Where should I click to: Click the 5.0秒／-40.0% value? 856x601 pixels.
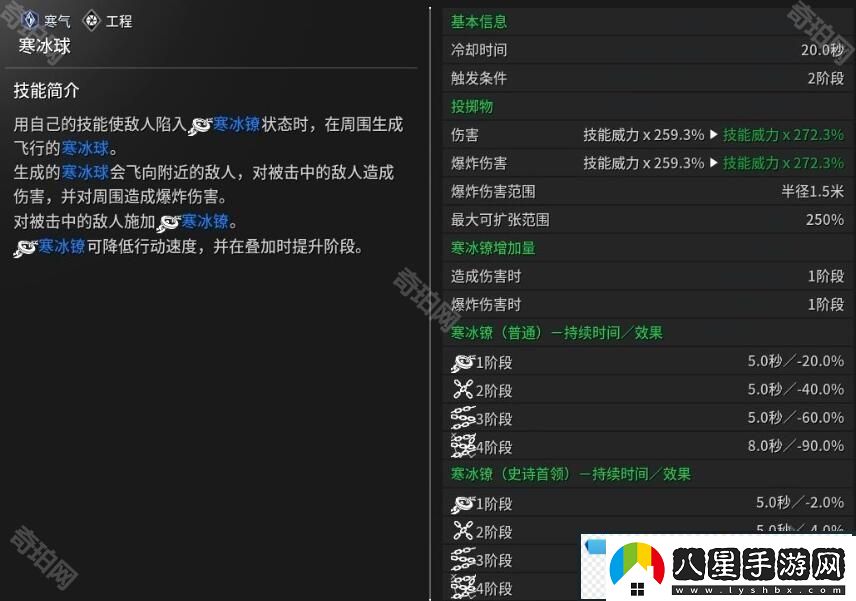796,390
